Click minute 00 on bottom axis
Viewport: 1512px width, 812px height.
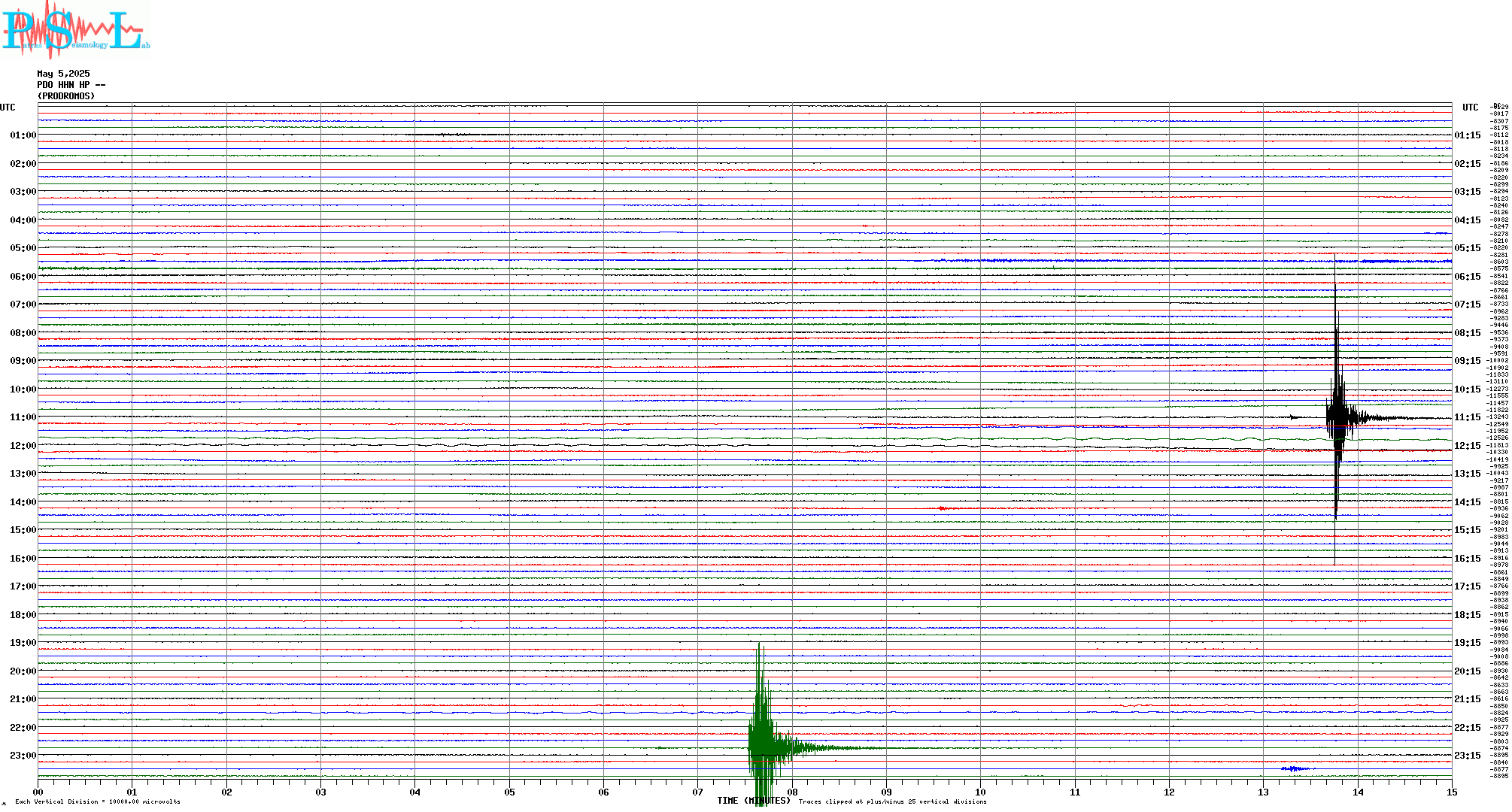pyautogui.click(x=38, y=792)
